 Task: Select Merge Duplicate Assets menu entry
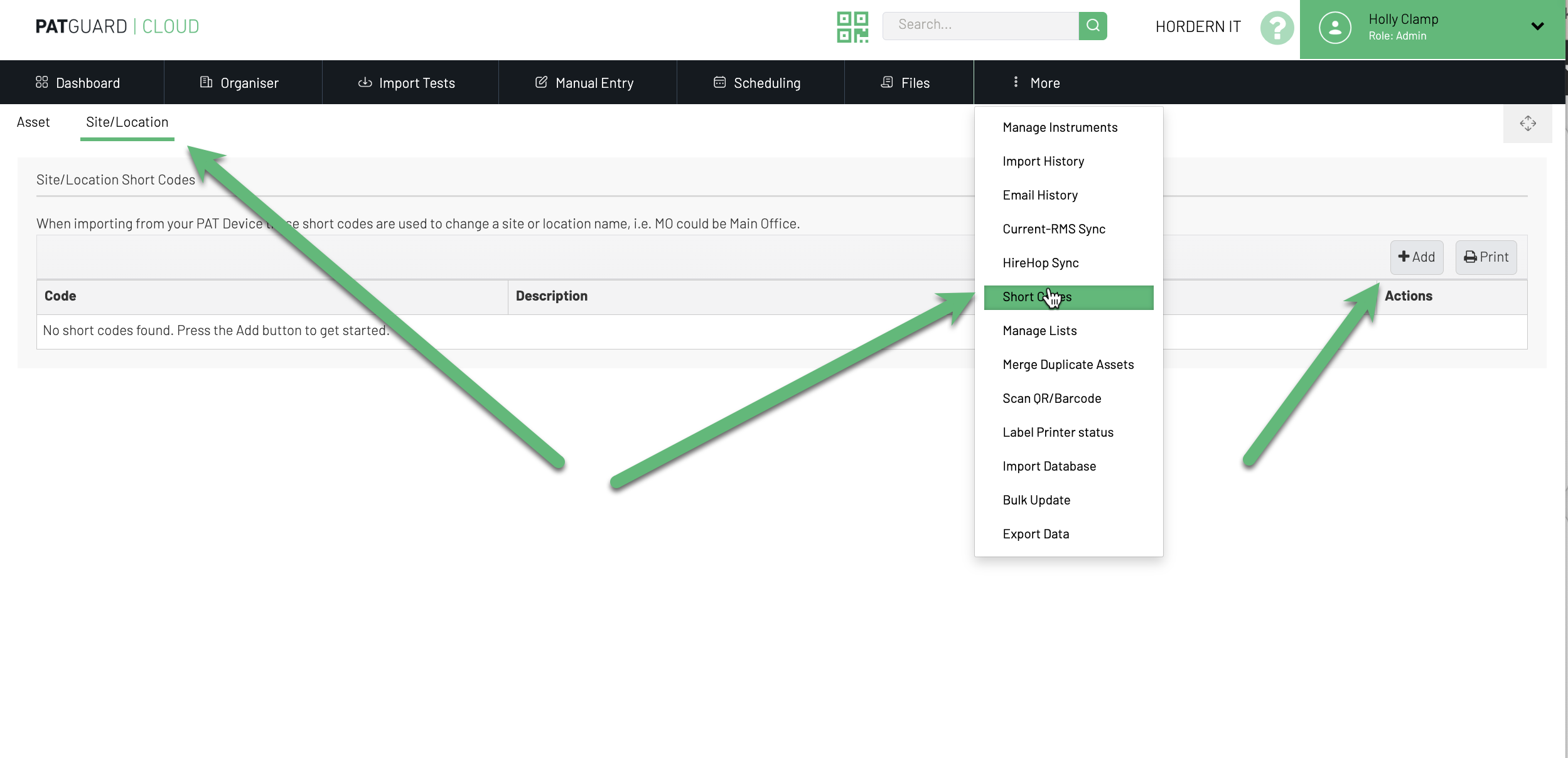[1068, 365]
